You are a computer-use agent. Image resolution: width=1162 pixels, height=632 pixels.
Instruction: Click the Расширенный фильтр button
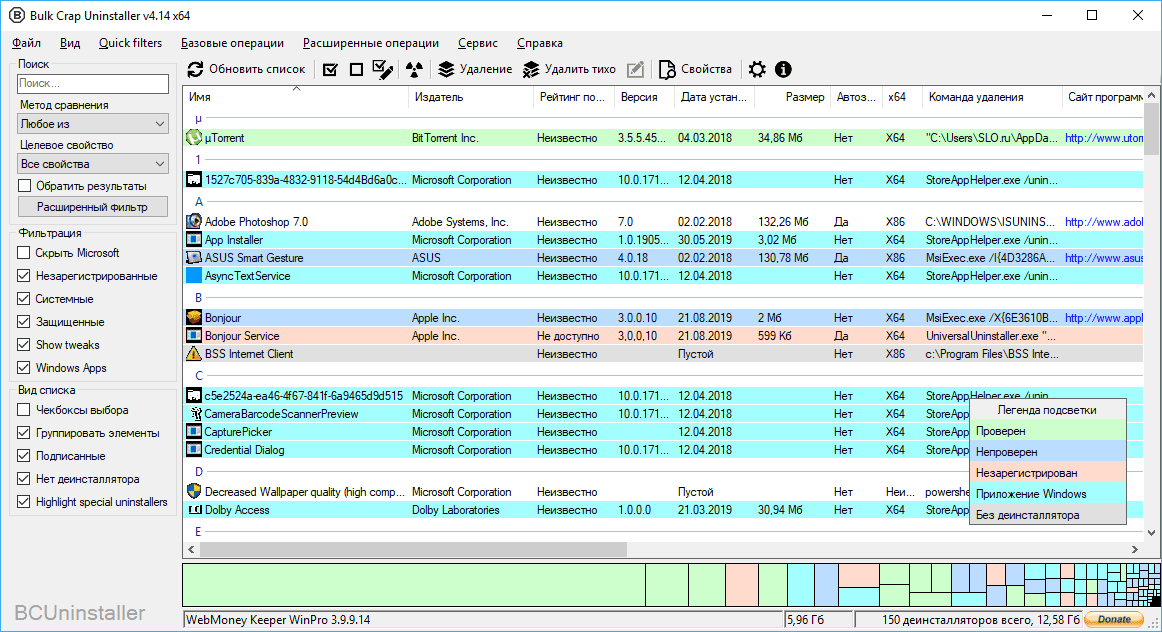(93, 207)
